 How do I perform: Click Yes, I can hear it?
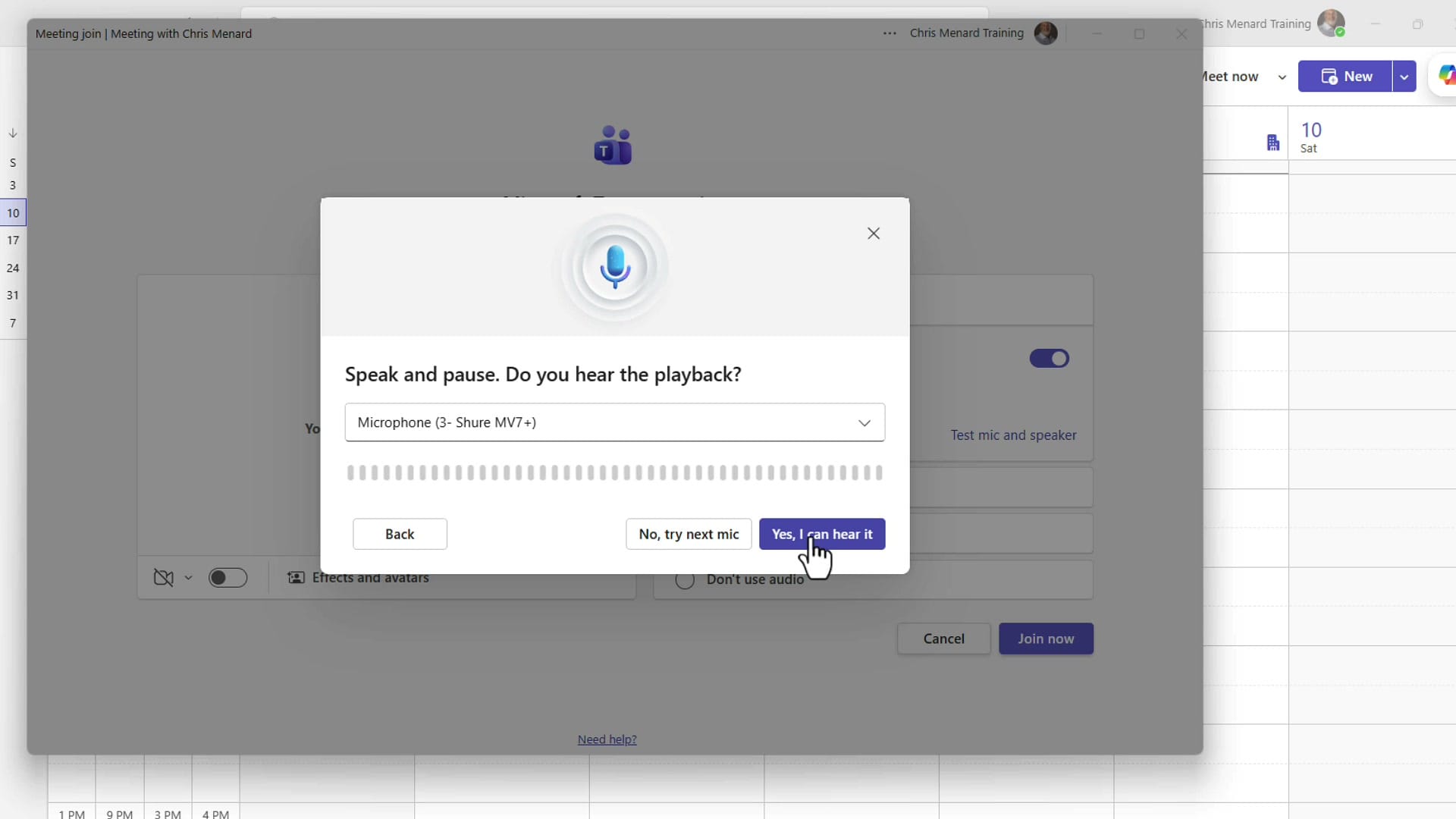[x=822, y=534]
